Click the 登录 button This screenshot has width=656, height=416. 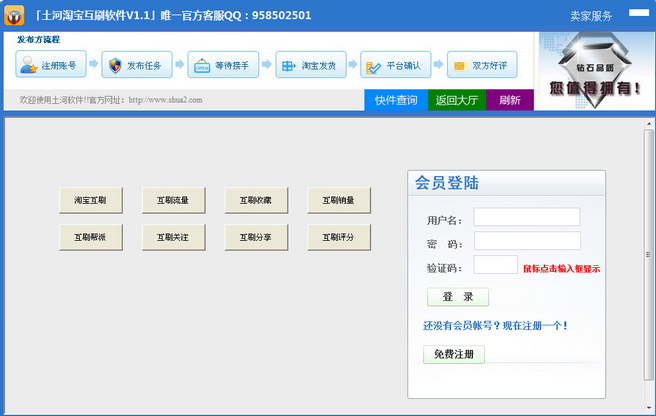458,297
